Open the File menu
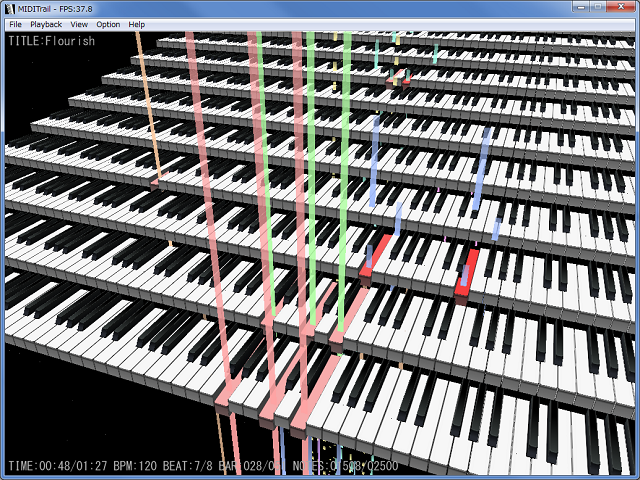 coord(15,24)
